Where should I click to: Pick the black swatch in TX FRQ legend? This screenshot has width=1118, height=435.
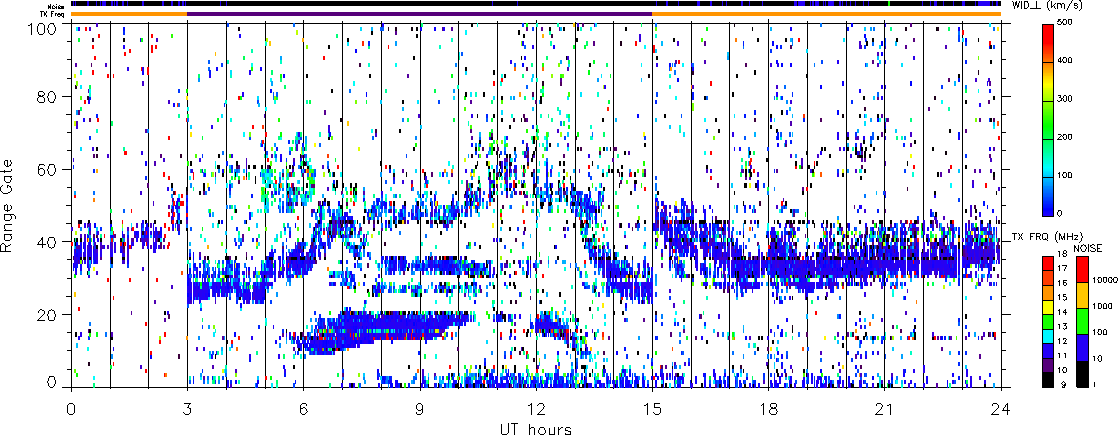click(1047, 380)
